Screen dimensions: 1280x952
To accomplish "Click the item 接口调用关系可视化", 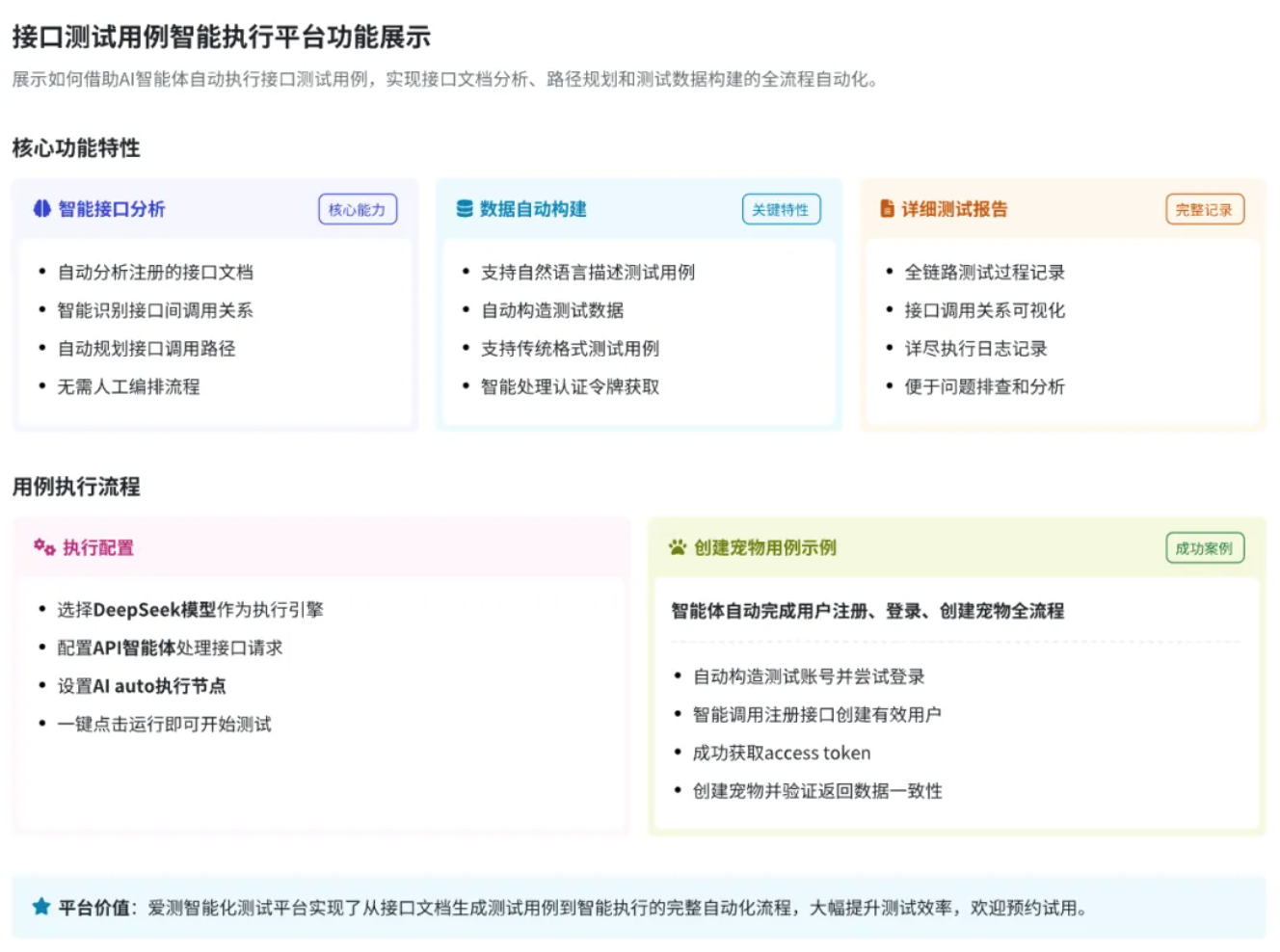I will tap(985, 310).
